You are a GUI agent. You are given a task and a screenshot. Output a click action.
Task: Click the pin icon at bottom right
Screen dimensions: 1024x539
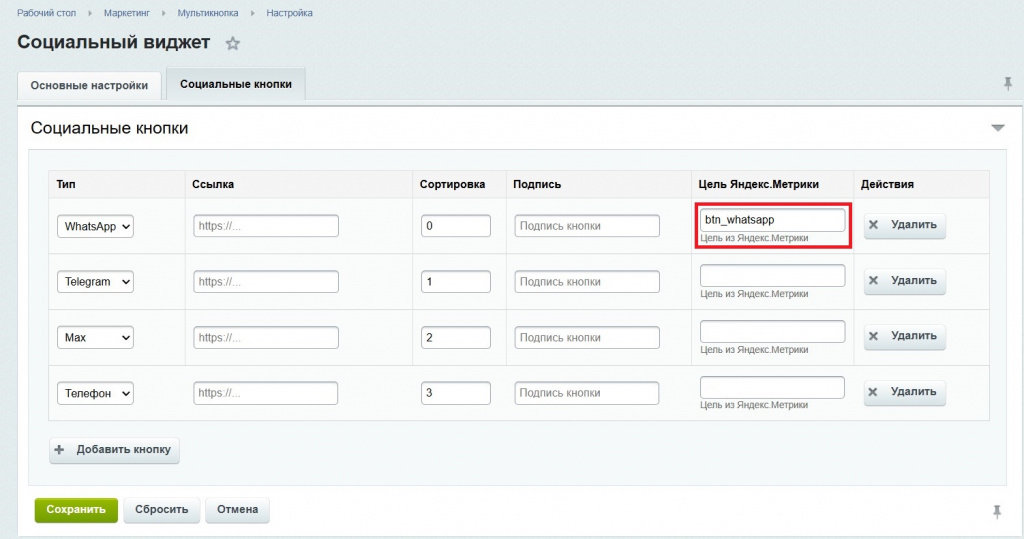click(996, 512)
